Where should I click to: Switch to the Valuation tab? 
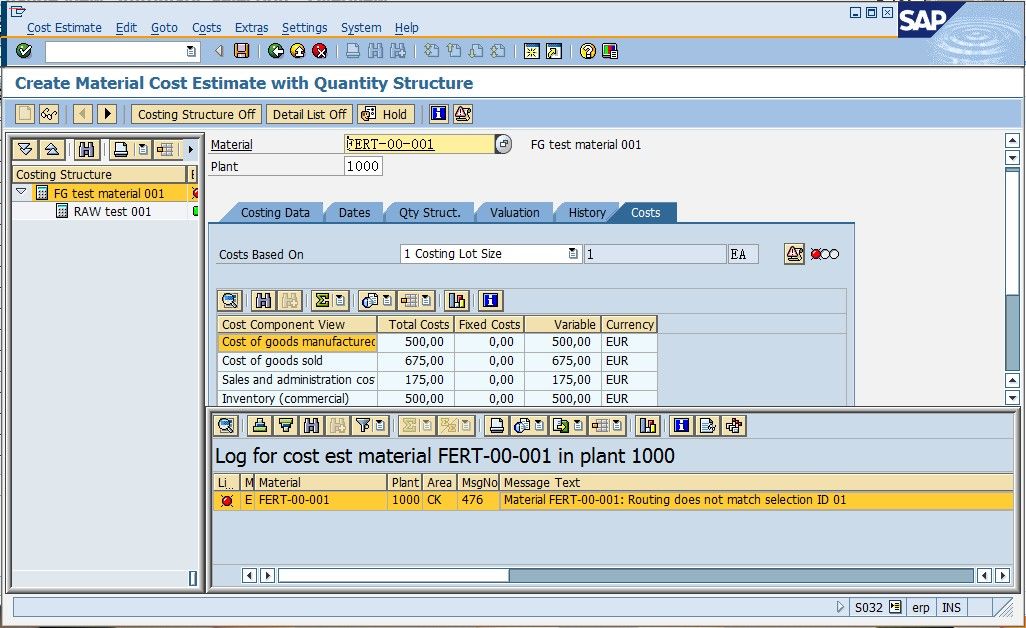coord(514,213)
